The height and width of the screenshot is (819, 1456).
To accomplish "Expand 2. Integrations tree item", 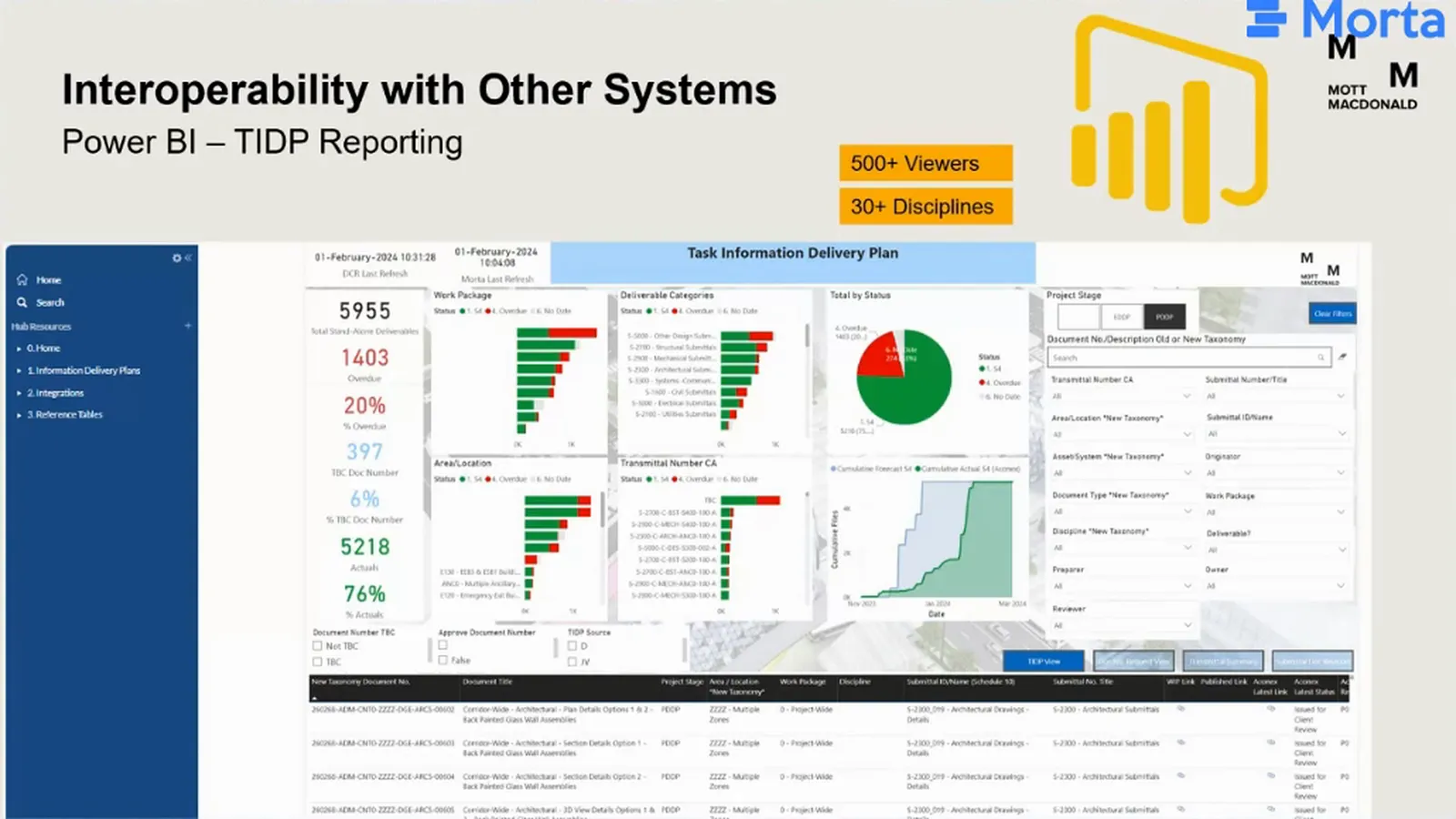I will (19, 393).
